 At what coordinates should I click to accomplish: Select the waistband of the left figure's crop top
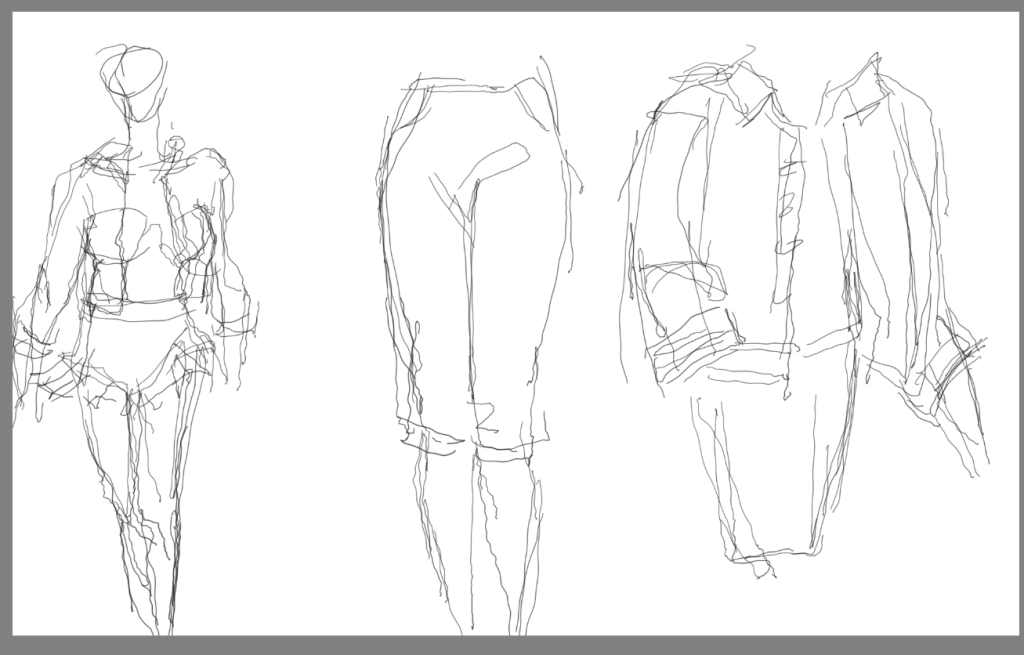tap(137, 310)
